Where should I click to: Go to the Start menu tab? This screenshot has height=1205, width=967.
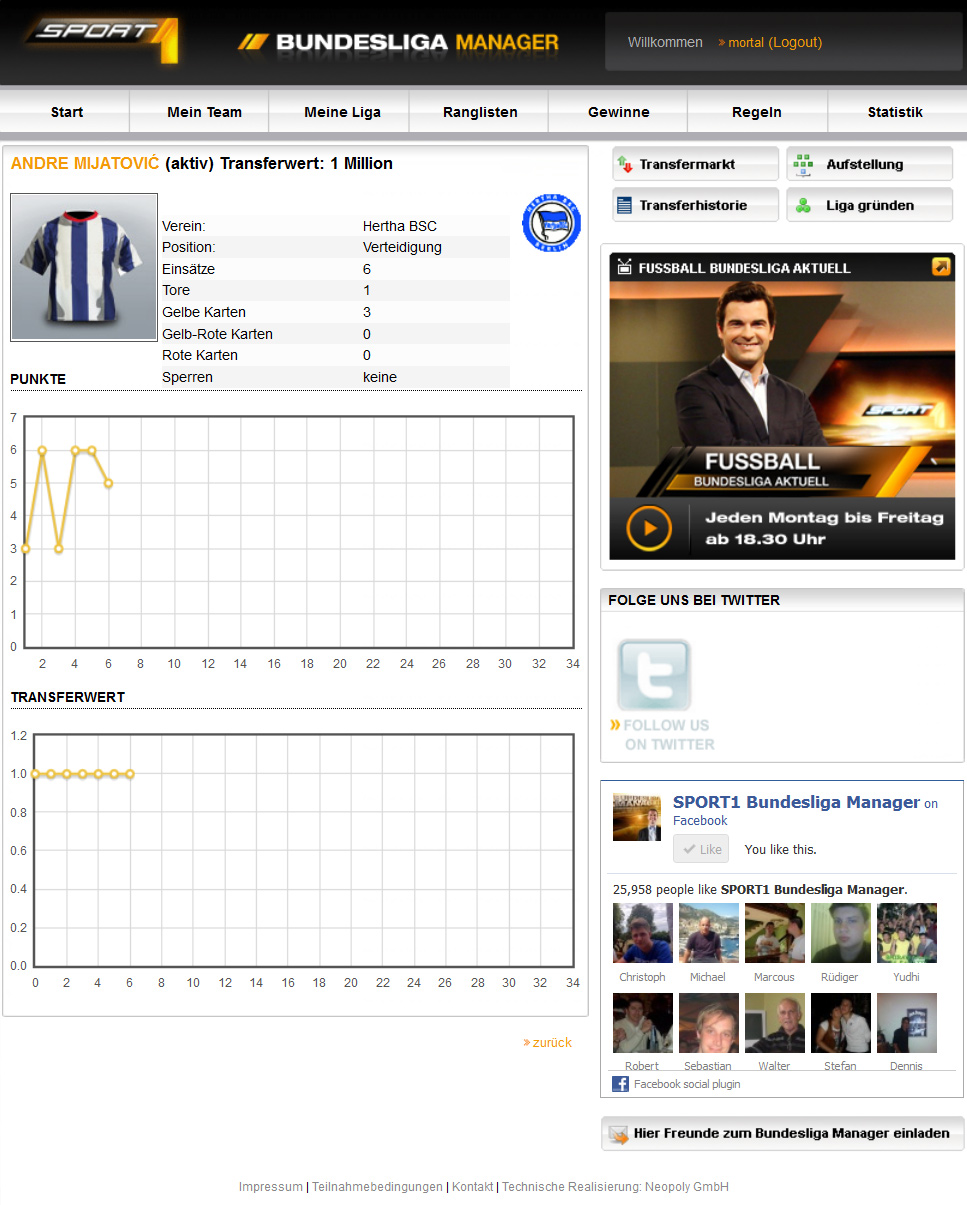coord(66,112)
